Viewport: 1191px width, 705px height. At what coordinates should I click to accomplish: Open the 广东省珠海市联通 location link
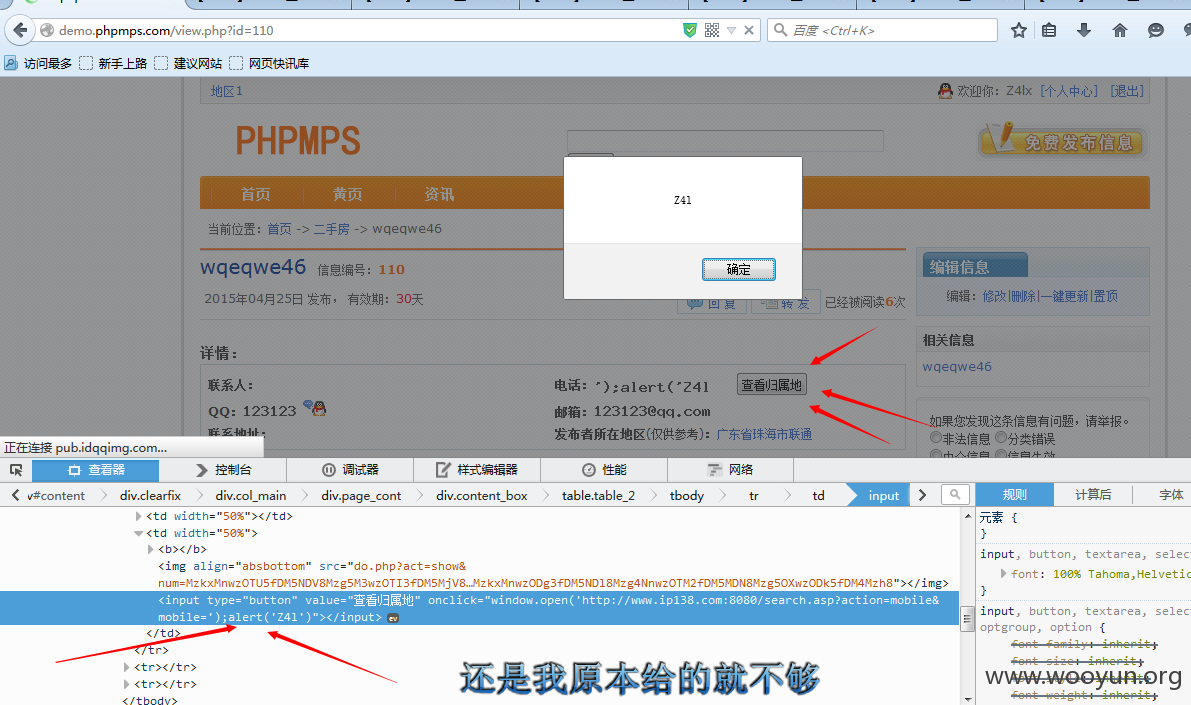point(764,435)
